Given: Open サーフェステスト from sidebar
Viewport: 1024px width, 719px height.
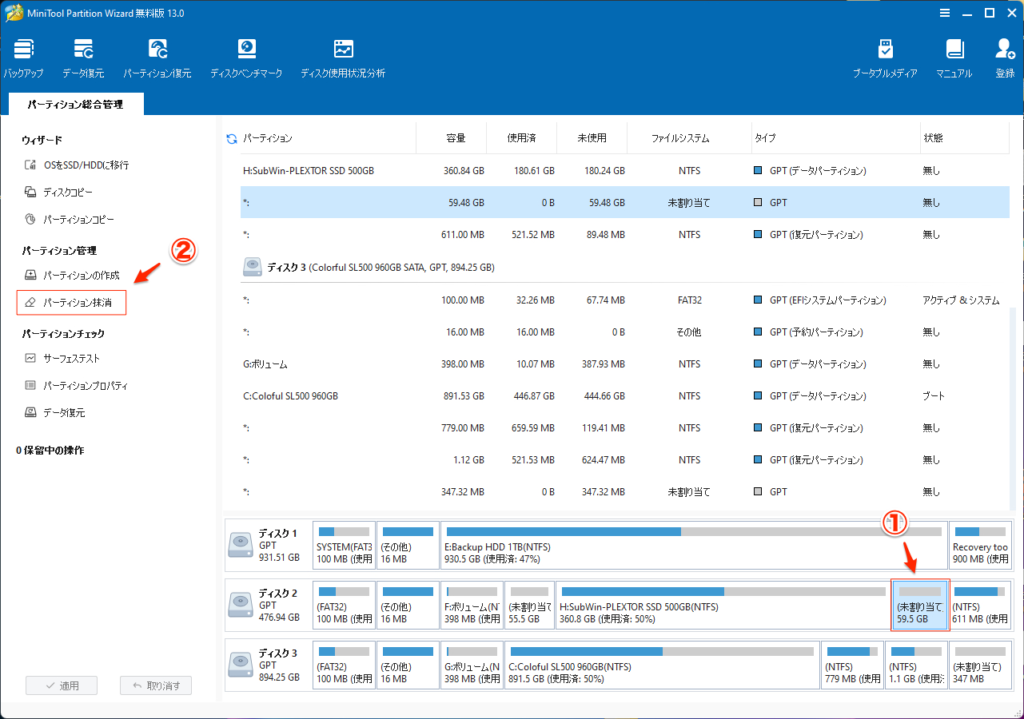Looking at the screenshot, I should (71, 358).
